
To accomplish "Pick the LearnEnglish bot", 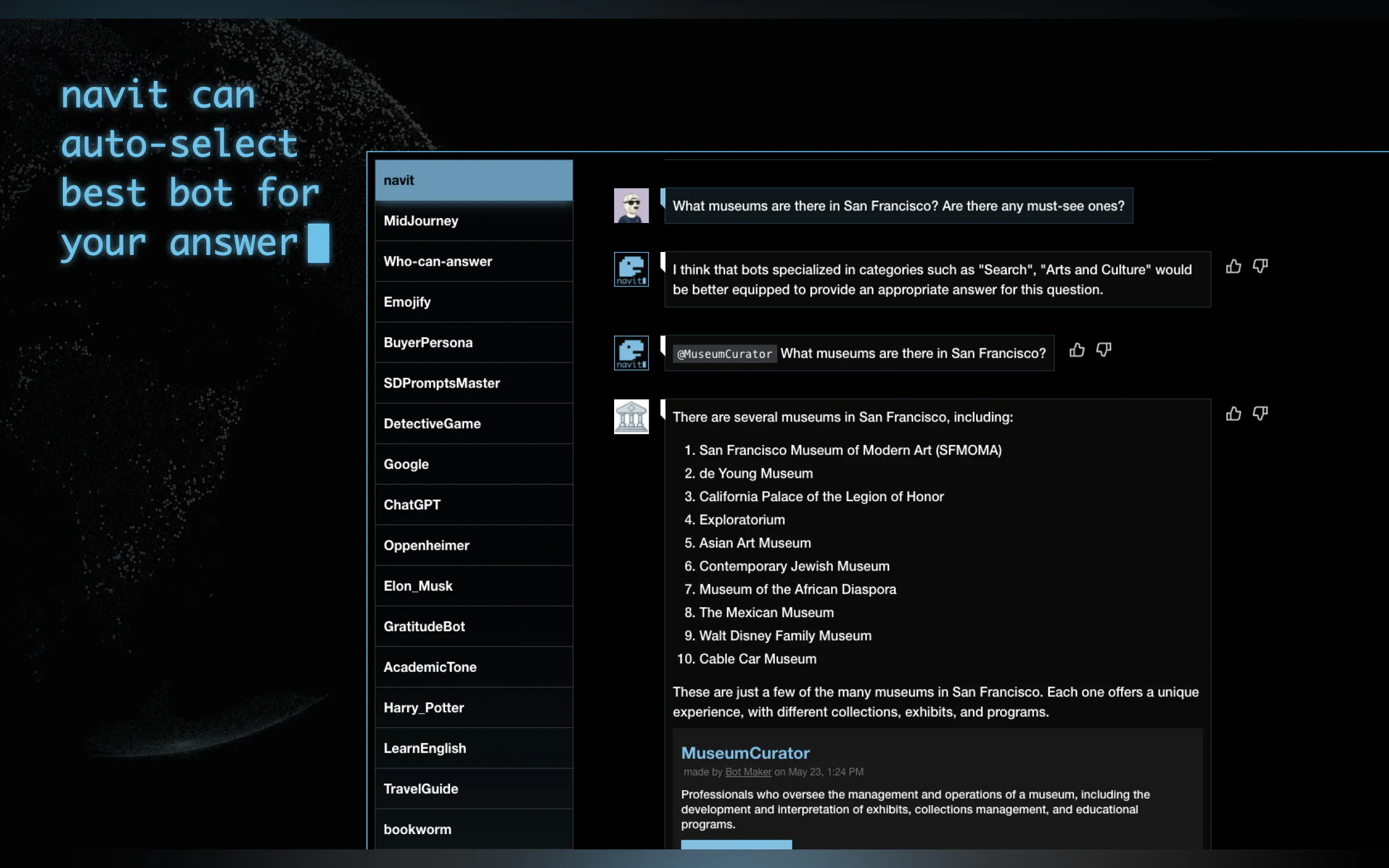I will click(x=474, y=748).
